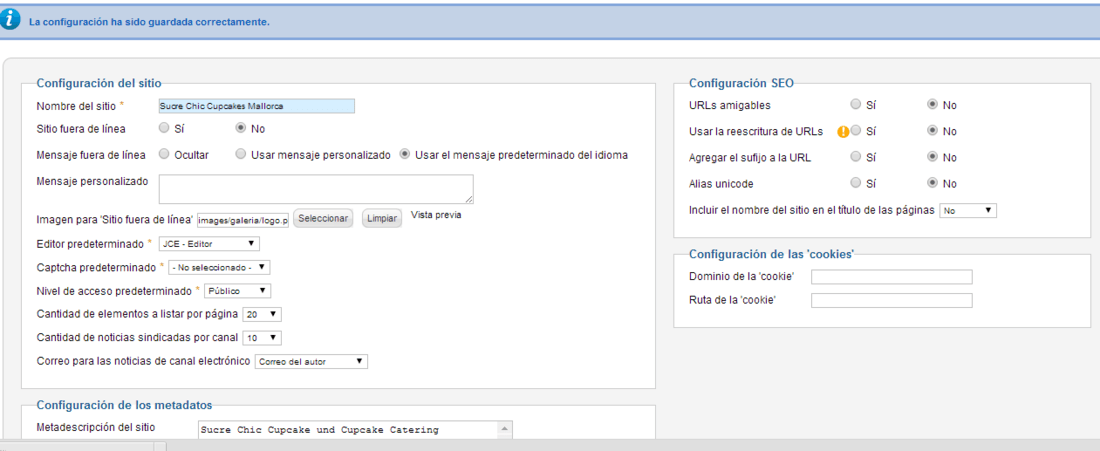
Task: Click the orange warning icon beside URL rewriting
Action: click(843, 131)
